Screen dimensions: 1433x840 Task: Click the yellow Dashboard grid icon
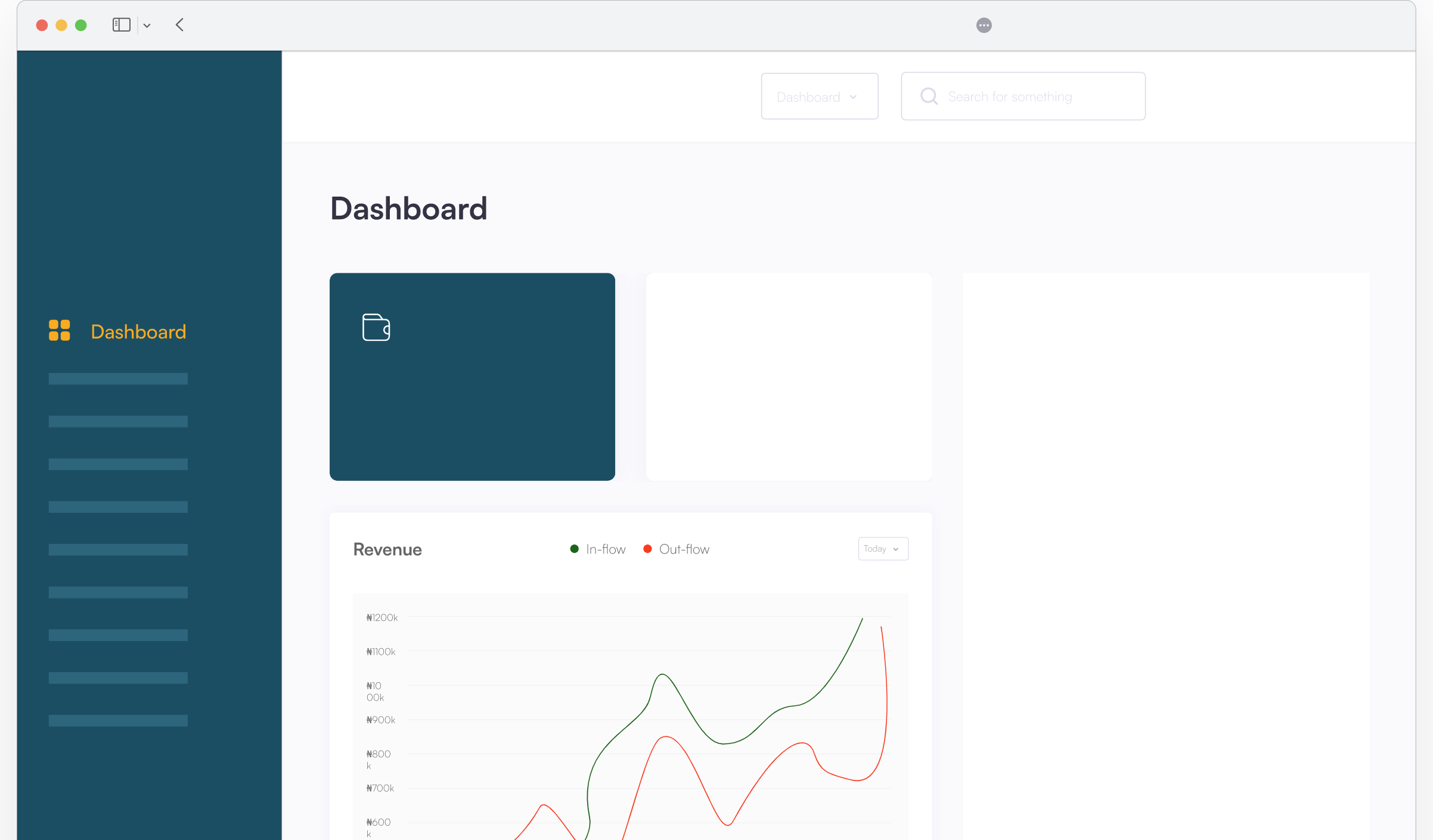coord(59,331)
